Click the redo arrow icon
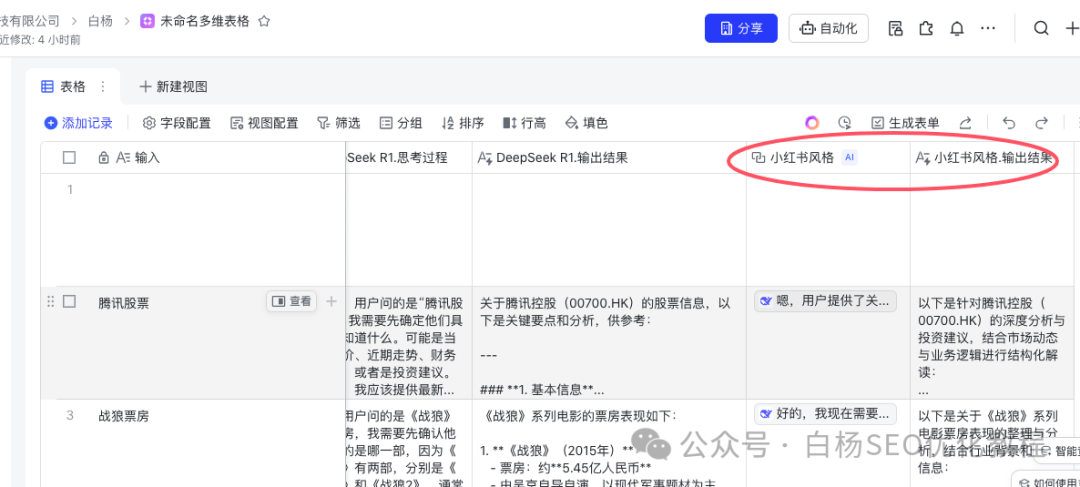The image size is (1080, 487). [x=1041, y=123]
